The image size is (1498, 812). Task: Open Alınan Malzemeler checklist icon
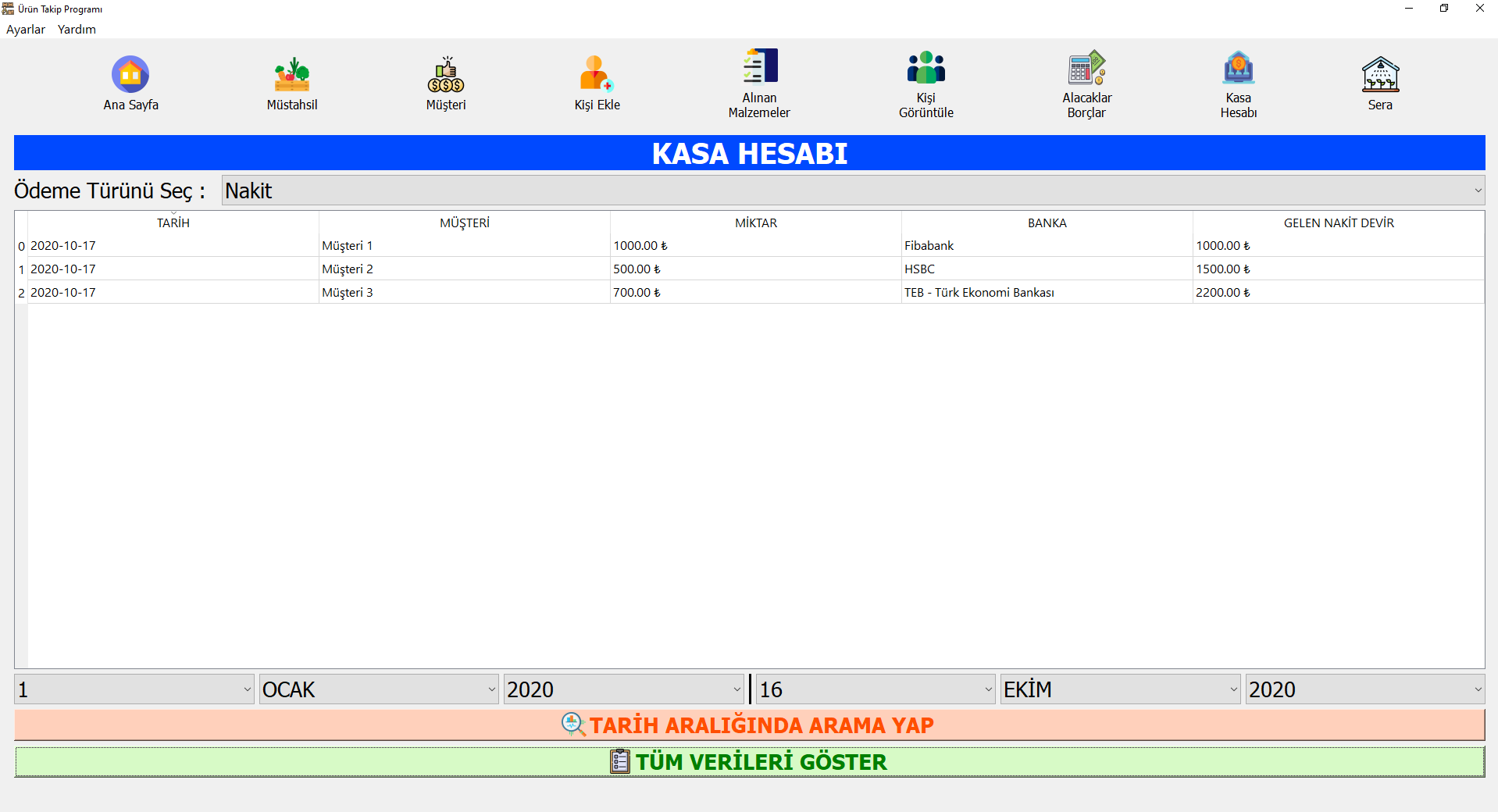pyautogui.click(x=759, y=67)
